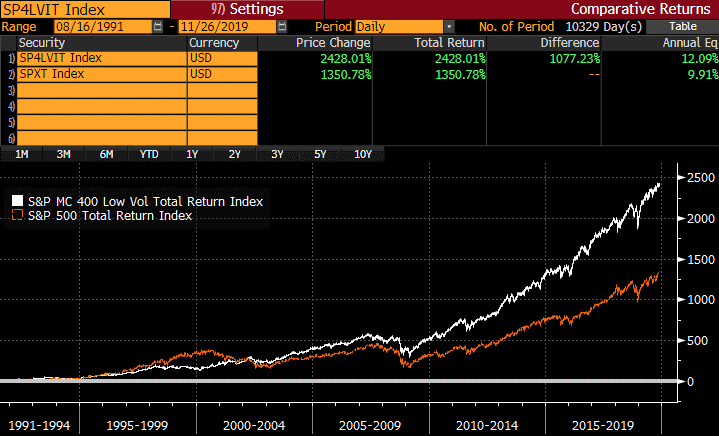
Task: Click the SP4LVIT Index security row cell
Action: tap(102, 58)
